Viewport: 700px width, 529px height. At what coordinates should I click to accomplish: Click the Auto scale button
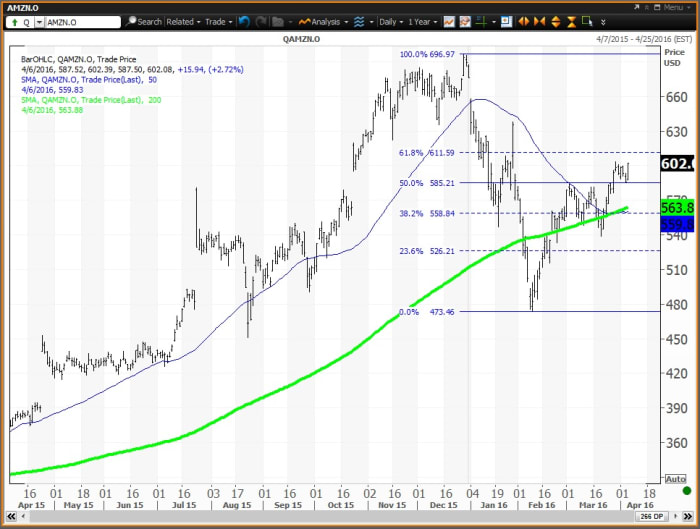[675, 479]
